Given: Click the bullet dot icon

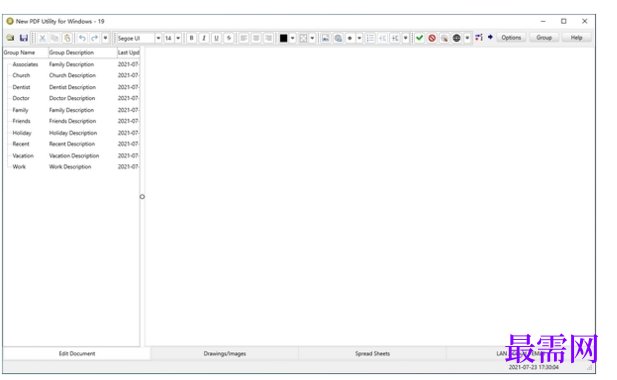Looking at the screenshot, I should click(x=350, y=38).
